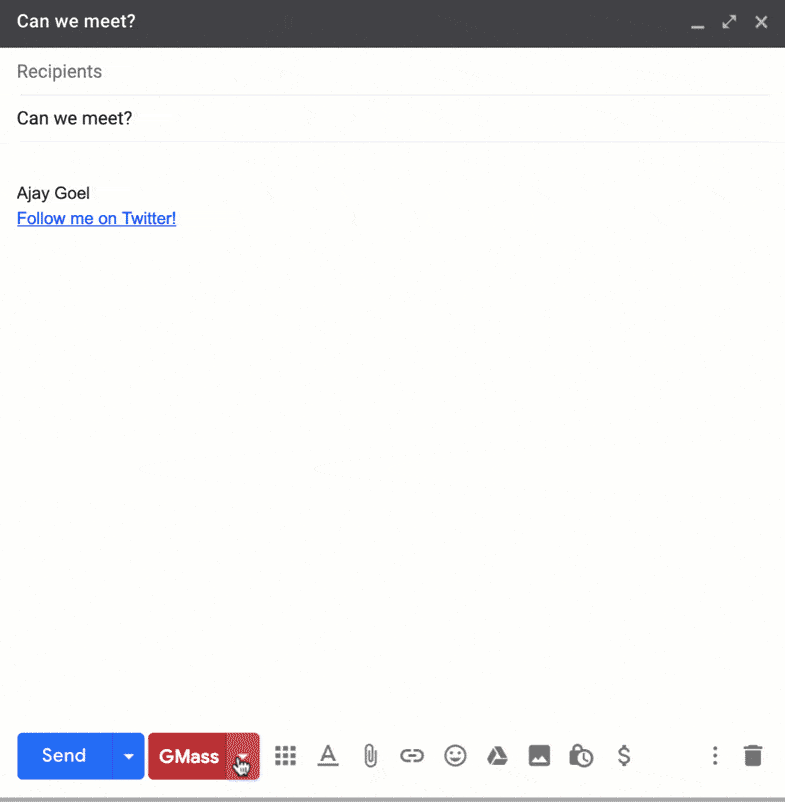Click the empty message body area

tap(390, 450)
